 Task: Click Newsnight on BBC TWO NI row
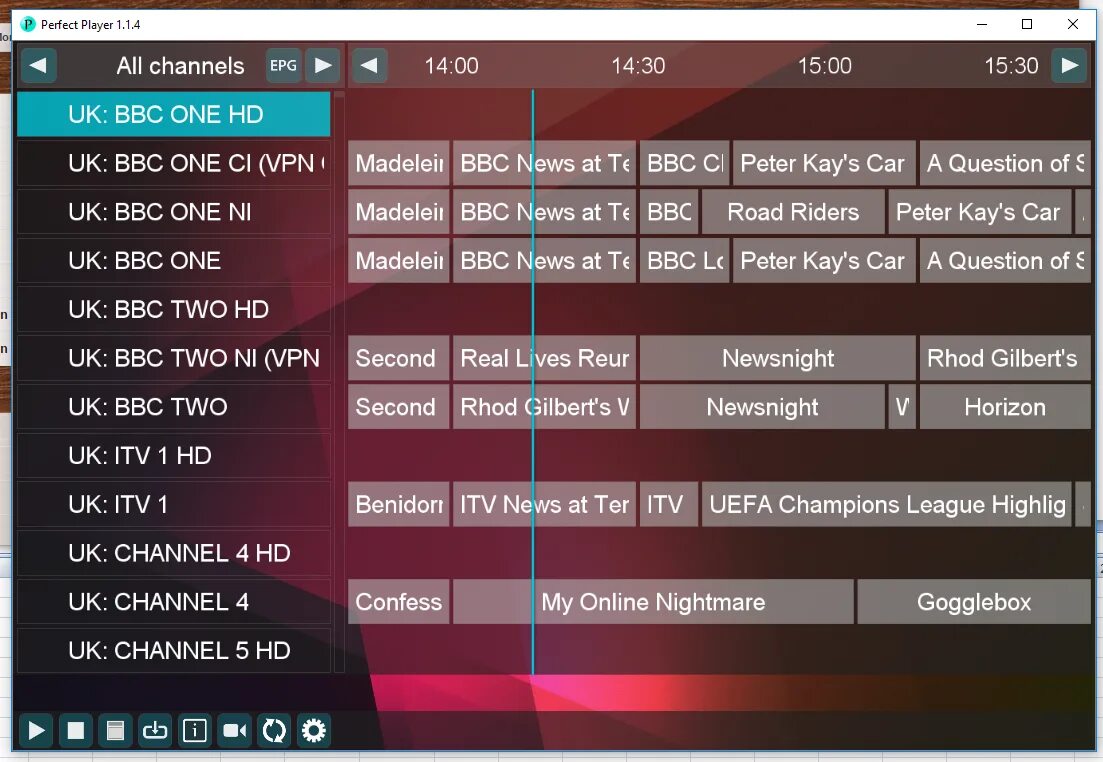click(777, 358)
